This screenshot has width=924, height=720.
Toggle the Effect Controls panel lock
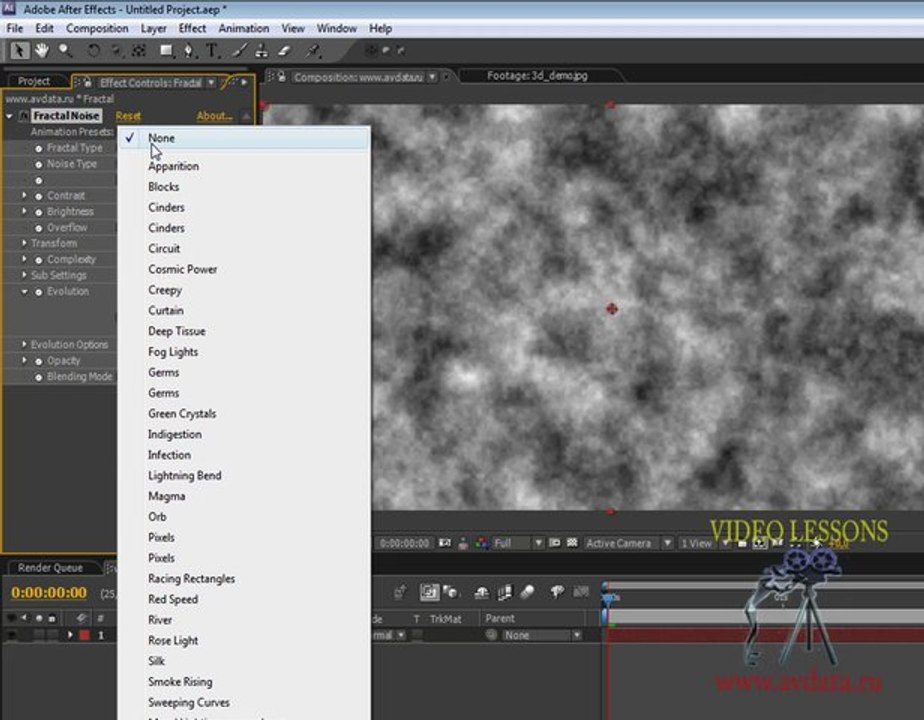point(87,82)
